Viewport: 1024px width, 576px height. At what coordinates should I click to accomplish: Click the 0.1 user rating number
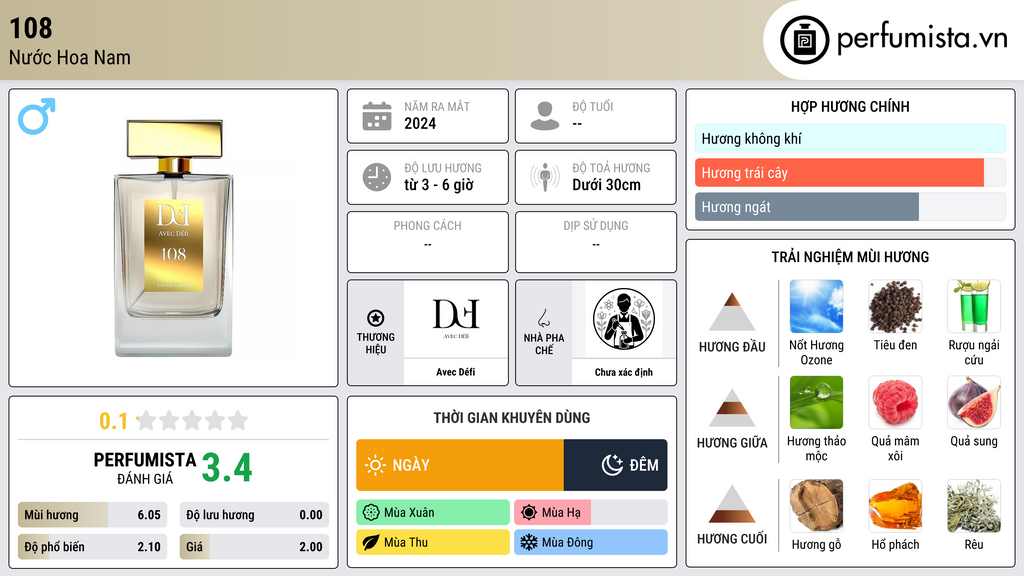coord(113,421)
